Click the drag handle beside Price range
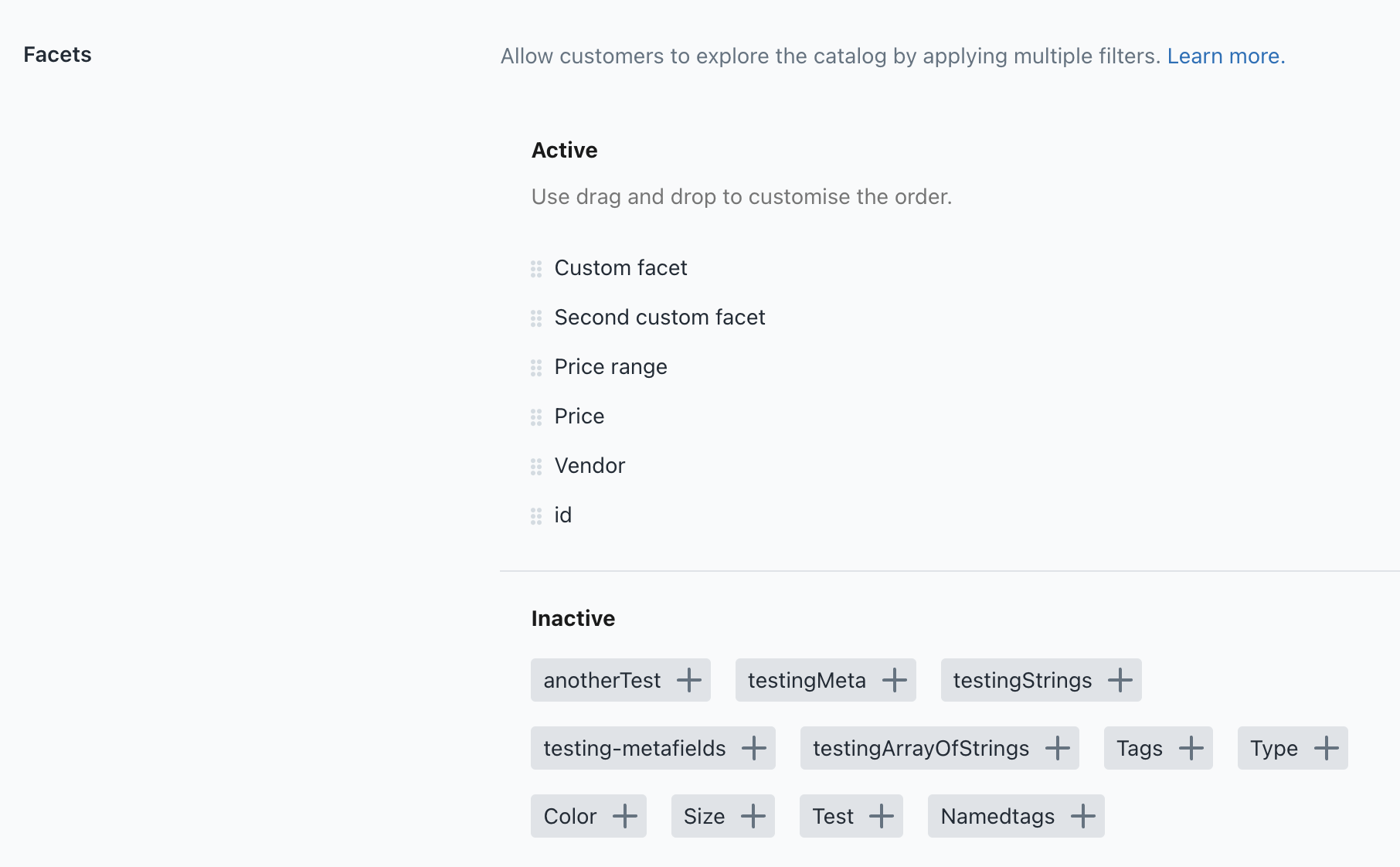 click(x=536, y=368)
